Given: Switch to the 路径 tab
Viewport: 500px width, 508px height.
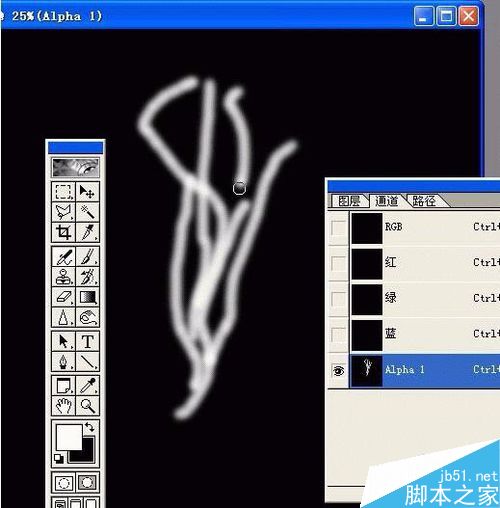Looking at the screenshot, I should click(x=424, y=201).
